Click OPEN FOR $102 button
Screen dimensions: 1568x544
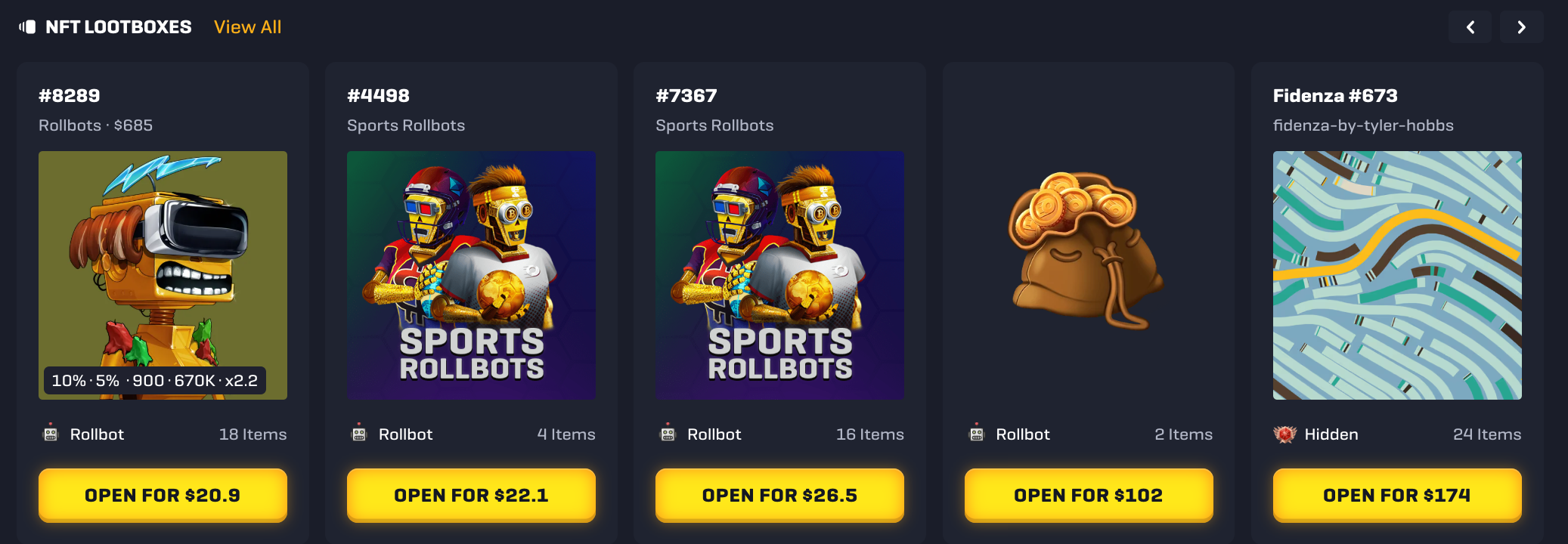pos(1089,495)
